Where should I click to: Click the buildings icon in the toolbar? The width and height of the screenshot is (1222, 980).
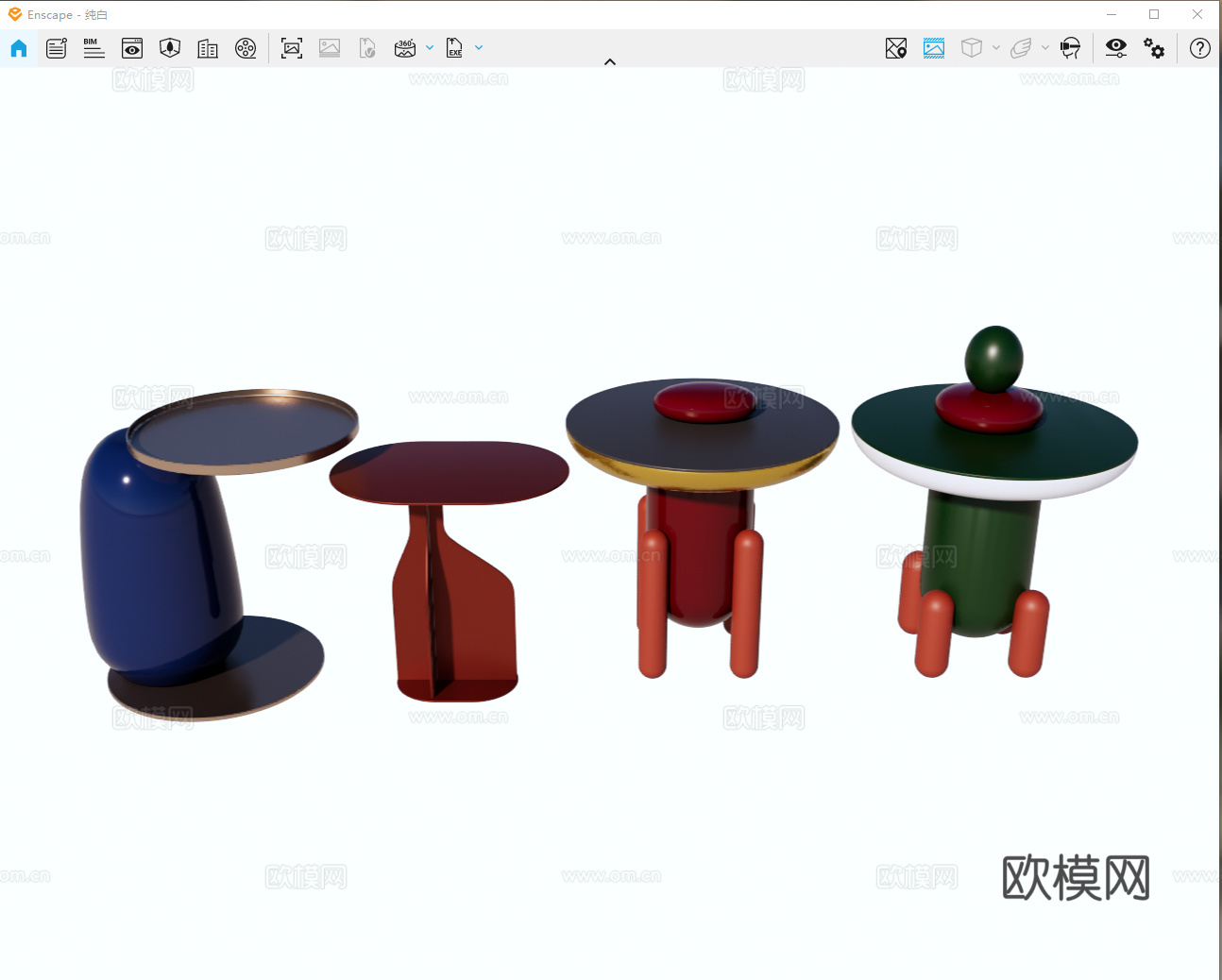point(208,48)
